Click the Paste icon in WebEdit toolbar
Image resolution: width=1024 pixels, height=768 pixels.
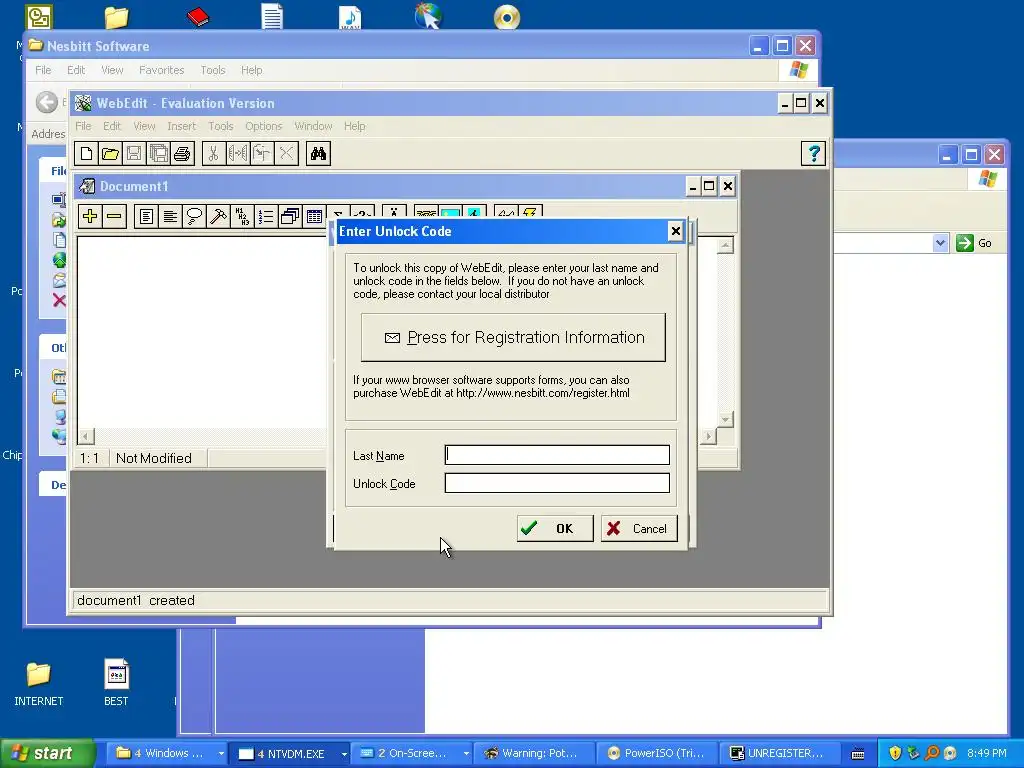pyautogui.click(x=262, y=153)
